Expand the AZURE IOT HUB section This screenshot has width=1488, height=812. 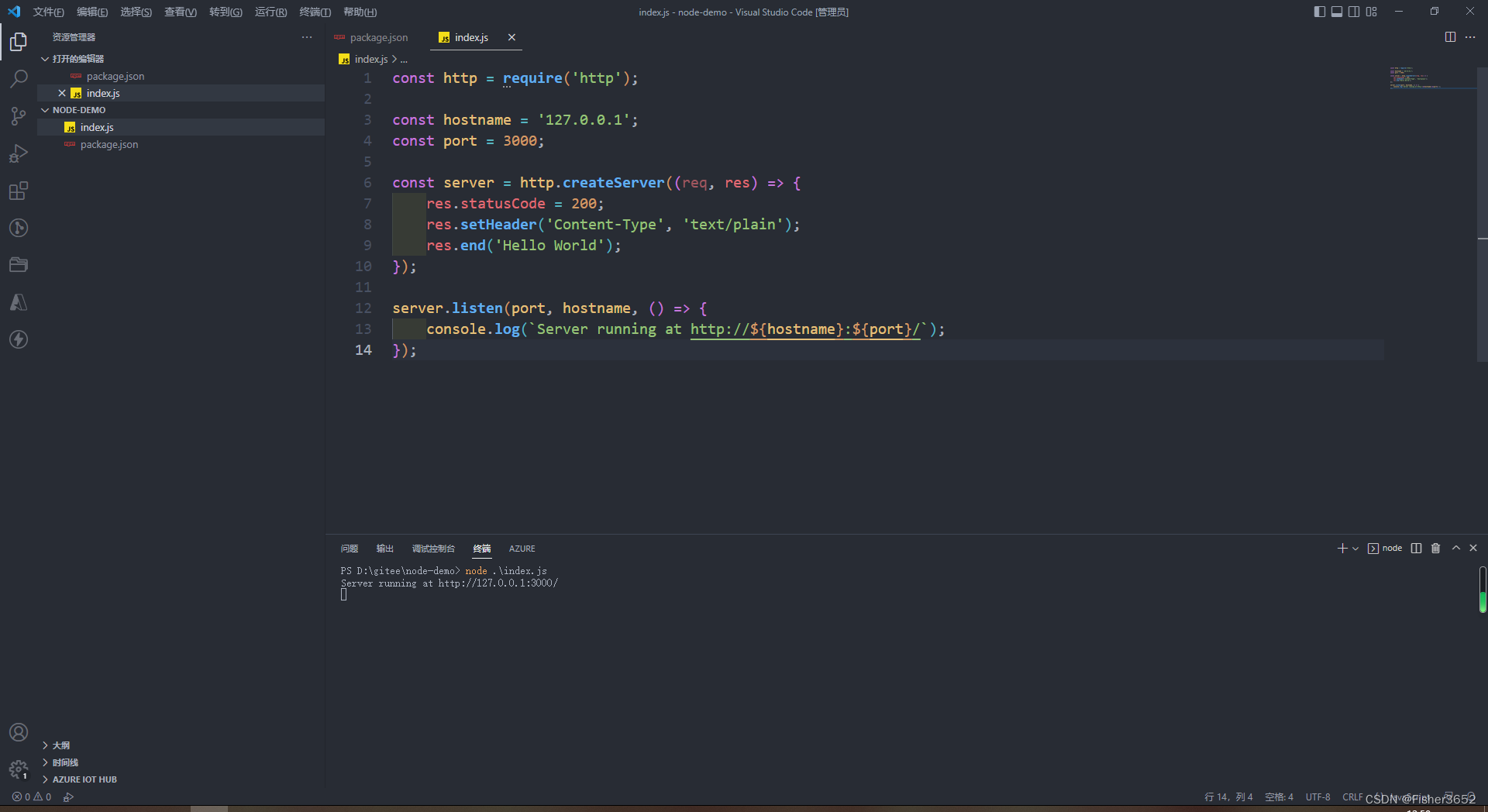click(x=45, y=779)
